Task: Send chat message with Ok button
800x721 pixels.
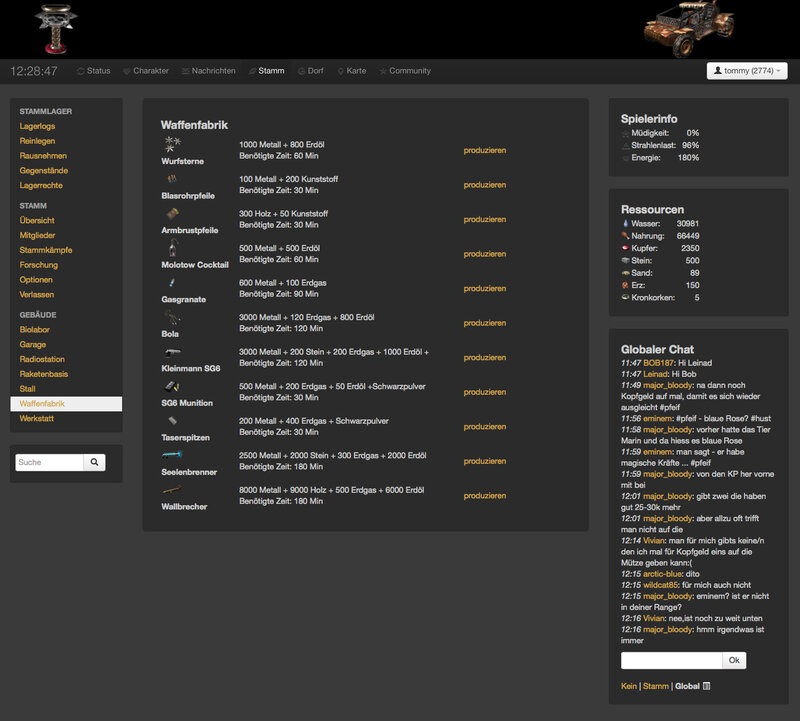Action: (734, 661)
